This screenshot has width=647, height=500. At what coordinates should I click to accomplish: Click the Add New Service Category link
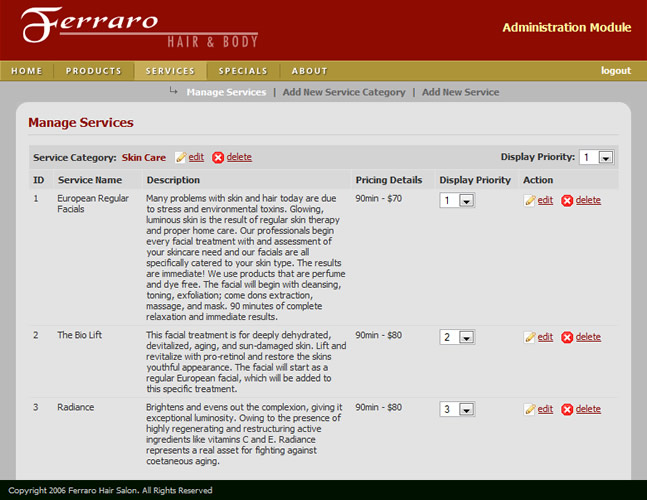[344, 92]
